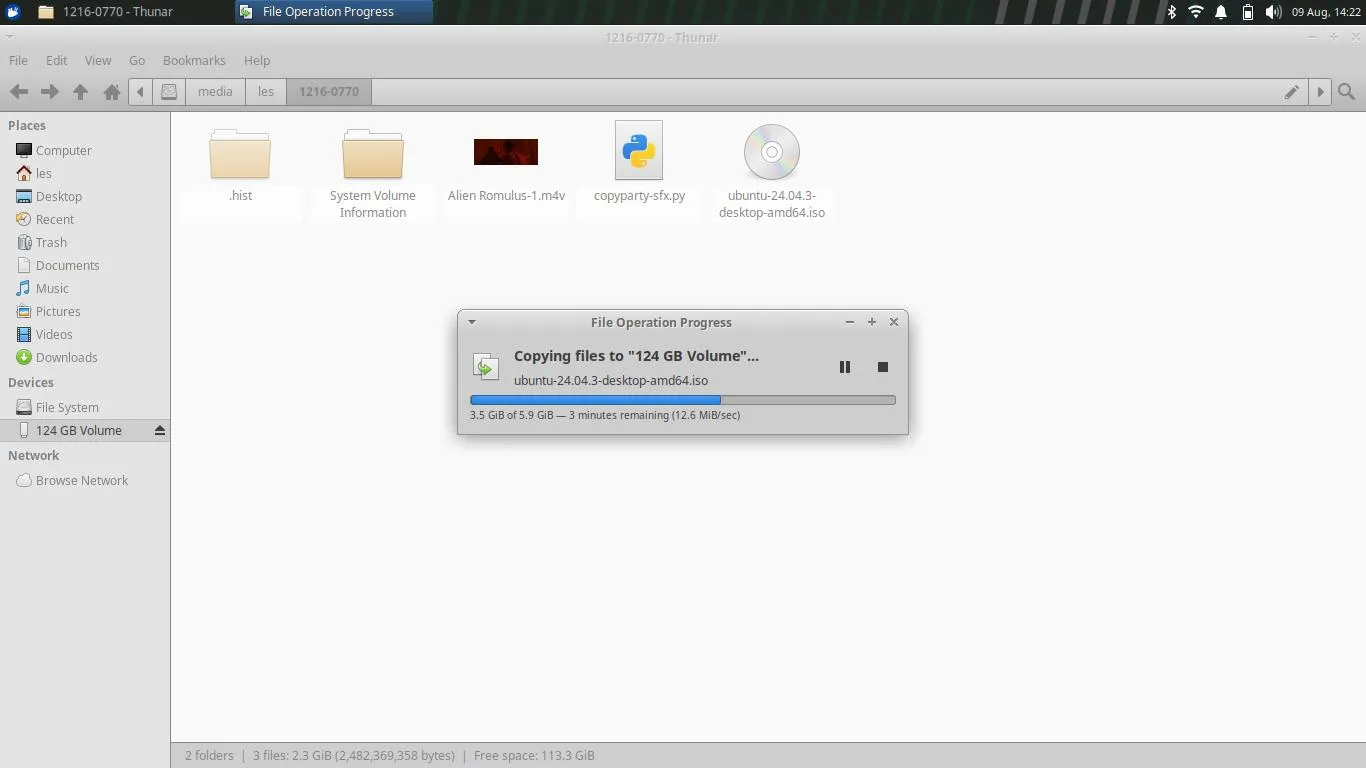Open the File Operation Progress window menu
The image size is (1366, 768).
(x=471, y=322)
